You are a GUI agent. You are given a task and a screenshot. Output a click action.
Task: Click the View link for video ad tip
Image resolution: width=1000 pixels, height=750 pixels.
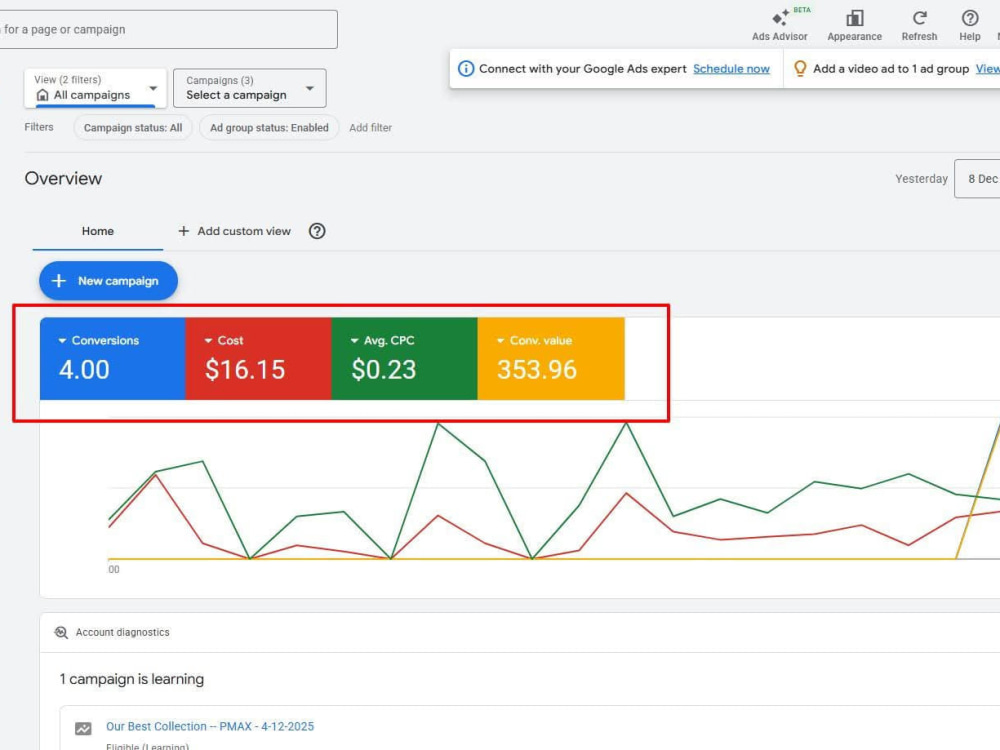[988, 69]
